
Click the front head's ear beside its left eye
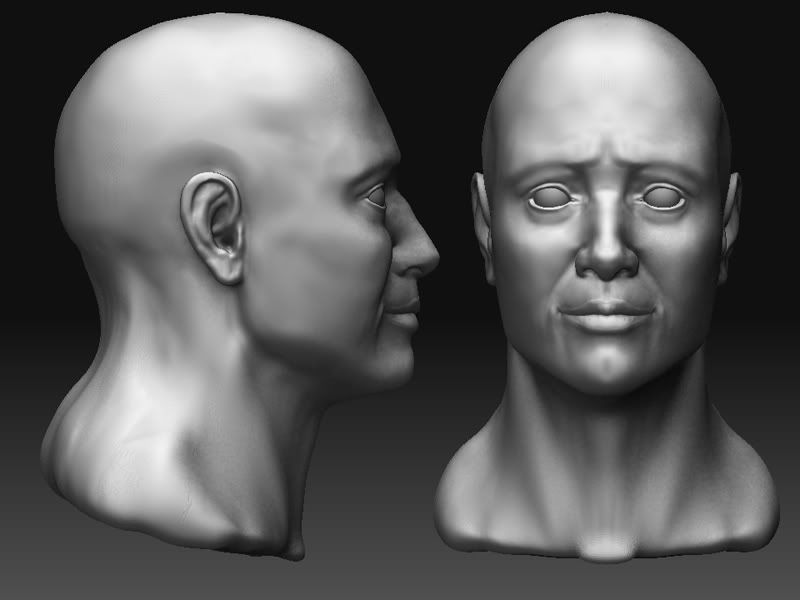[x=481, y=215]
